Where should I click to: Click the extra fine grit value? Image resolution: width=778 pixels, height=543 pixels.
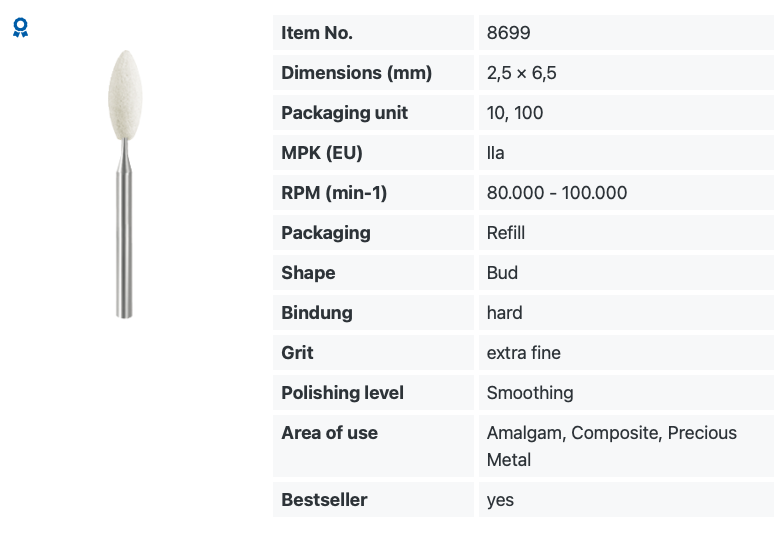(x=523, y=353)
